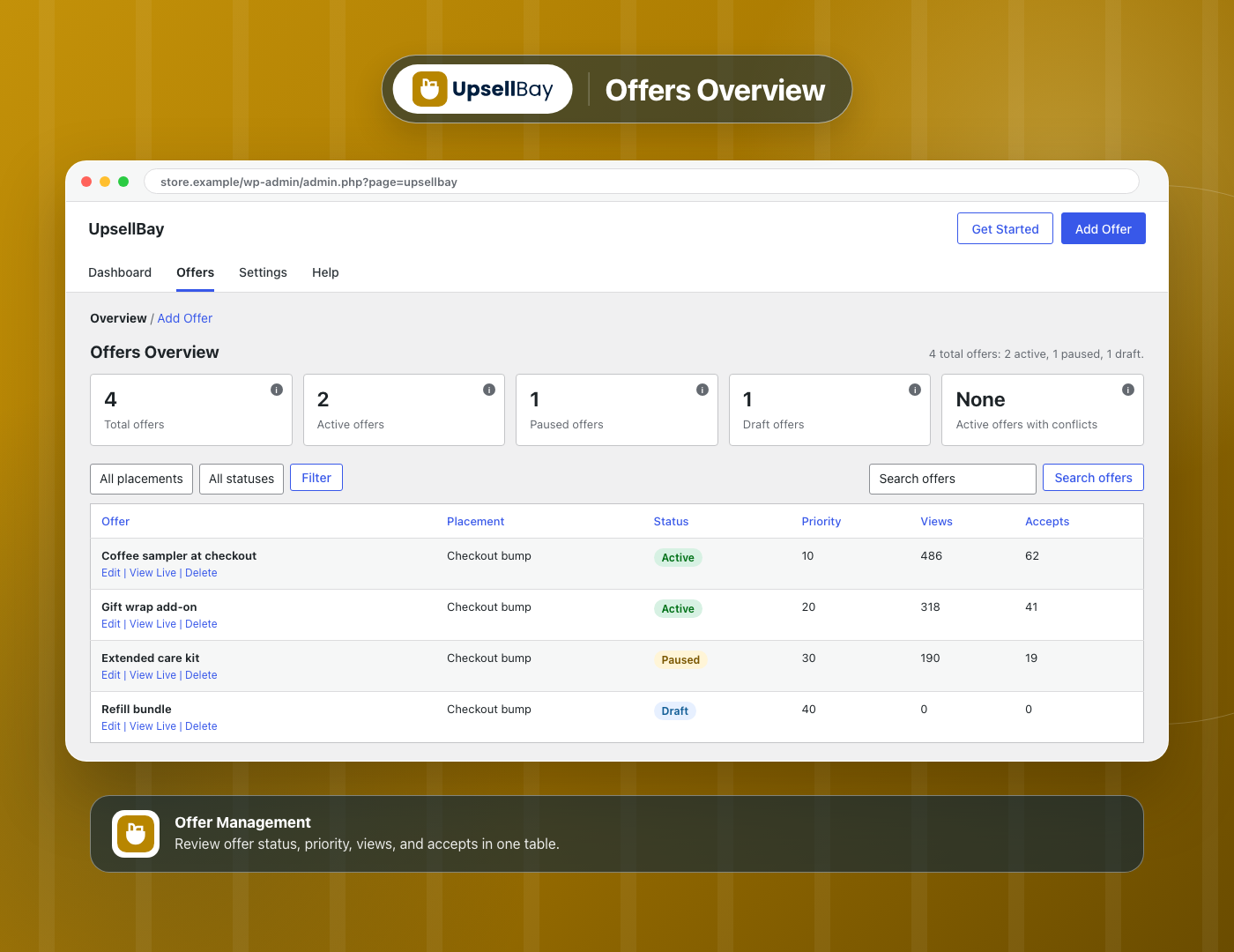The image size is (1234, 952).
Task: View Live for Refill bundle
Action: click(x=152, y=726)
